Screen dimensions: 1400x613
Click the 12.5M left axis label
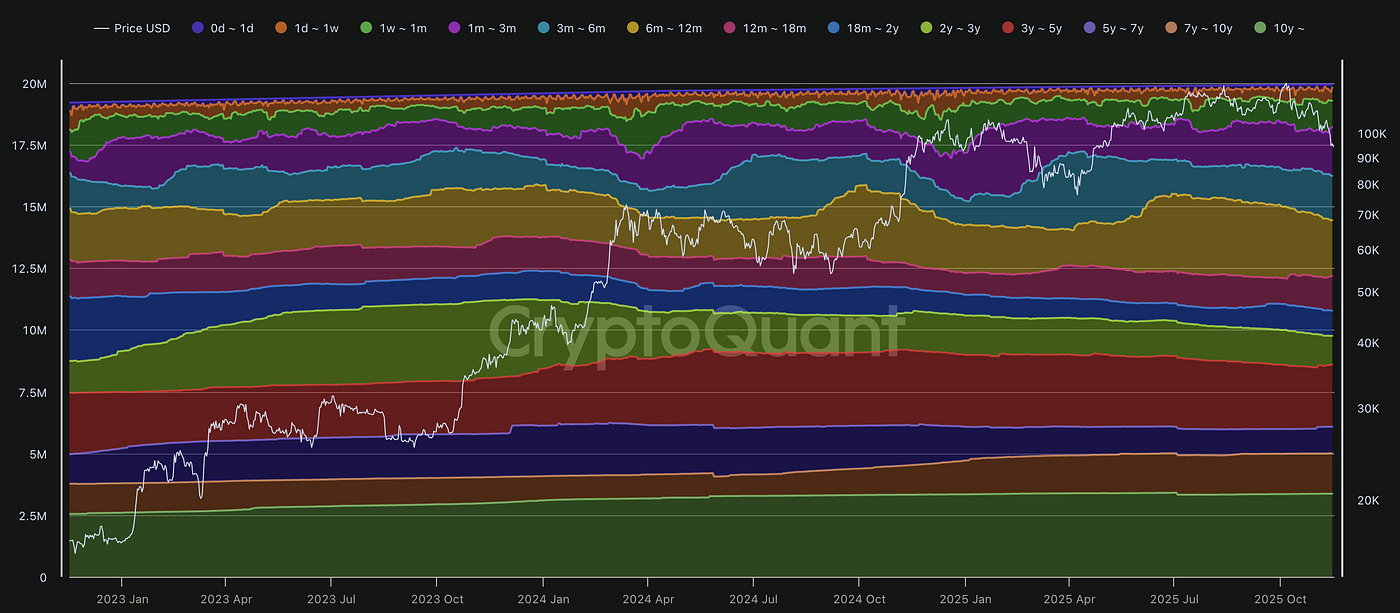(x=28, y=269)
